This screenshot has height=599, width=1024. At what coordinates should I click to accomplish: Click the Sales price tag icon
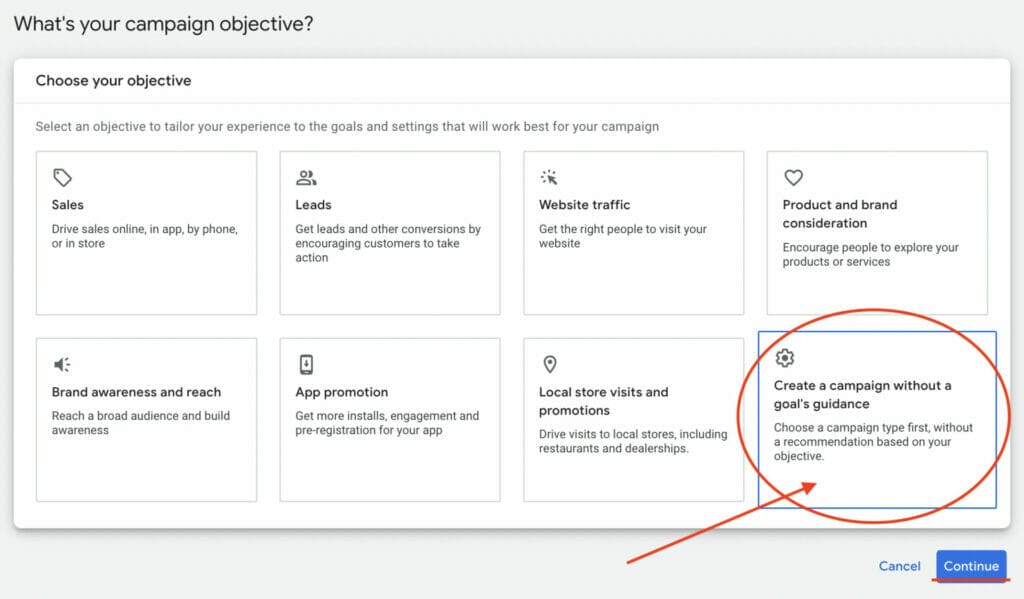(x=62, y=177)
